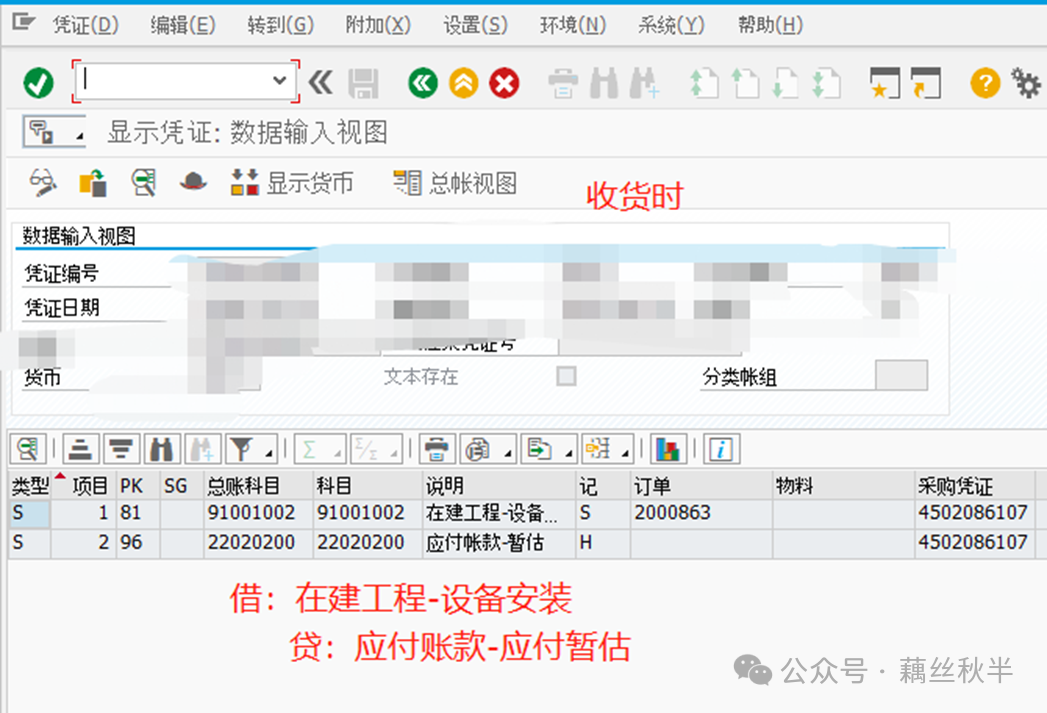Click Print icon in grid toolbar
The height and width of the screenshot is (713, 1047).
tap(437, 449)
